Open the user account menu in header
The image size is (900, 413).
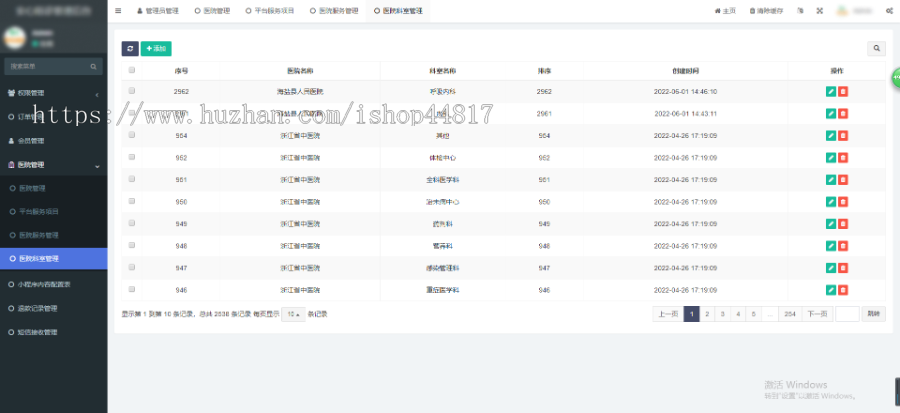pos(854,10)
